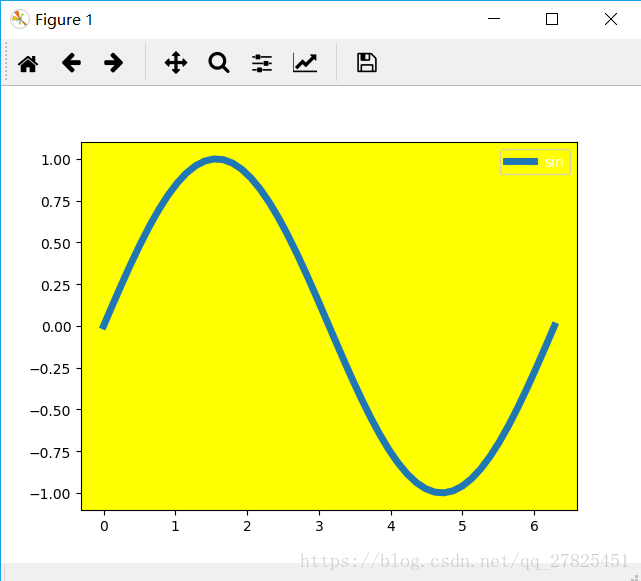Click the y-axis tick label −1.00
The width and height of the screenshot is (641, 581).
50,494
